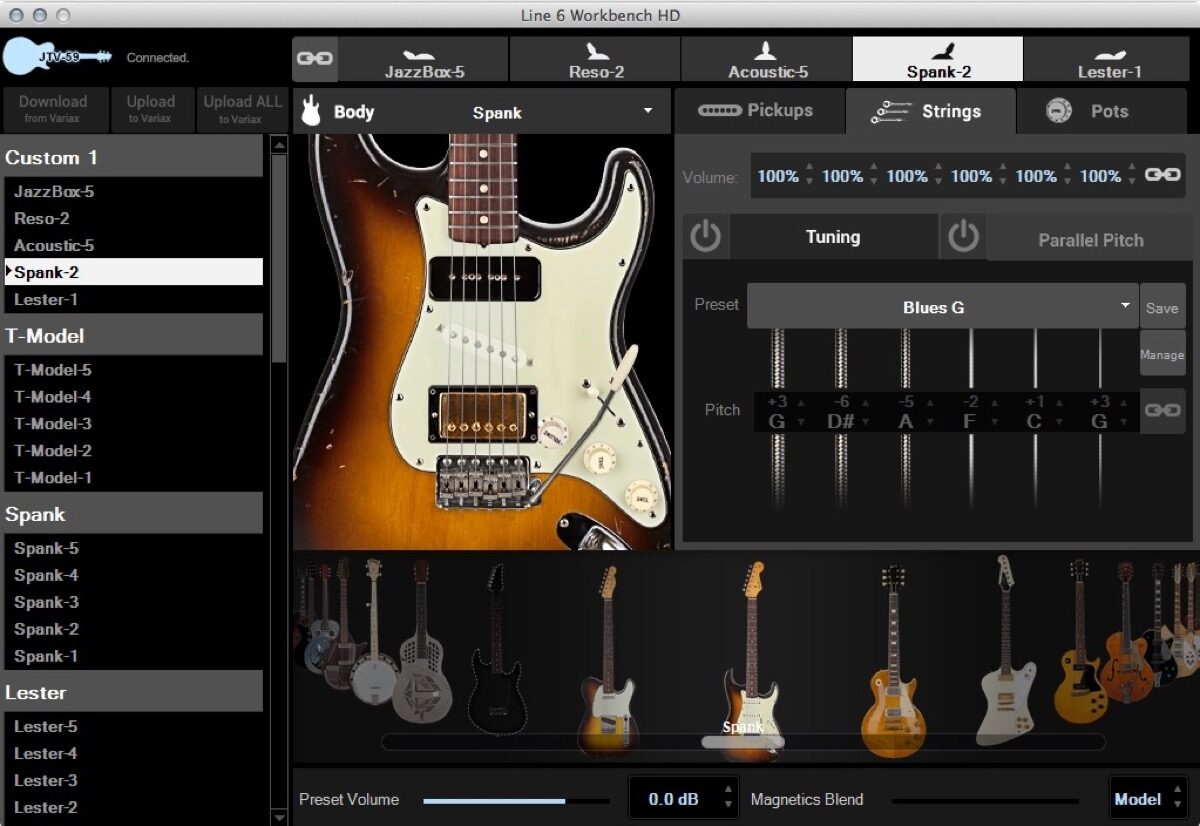Viewport: 1200px width, 826px height.
Task: Select the Strings tab
Action: click(930, 111)
